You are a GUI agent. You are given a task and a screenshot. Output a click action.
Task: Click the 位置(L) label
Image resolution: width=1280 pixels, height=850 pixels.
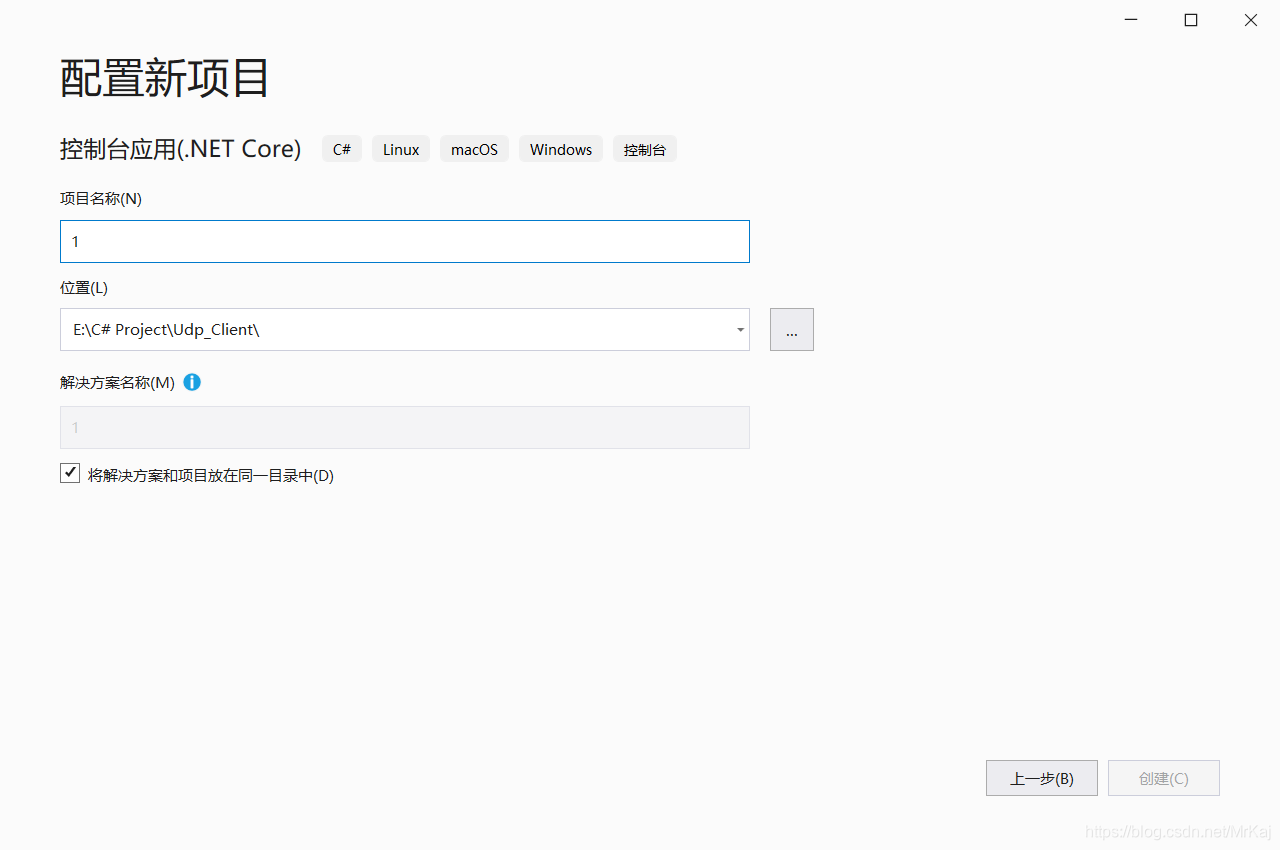[84, 288]
